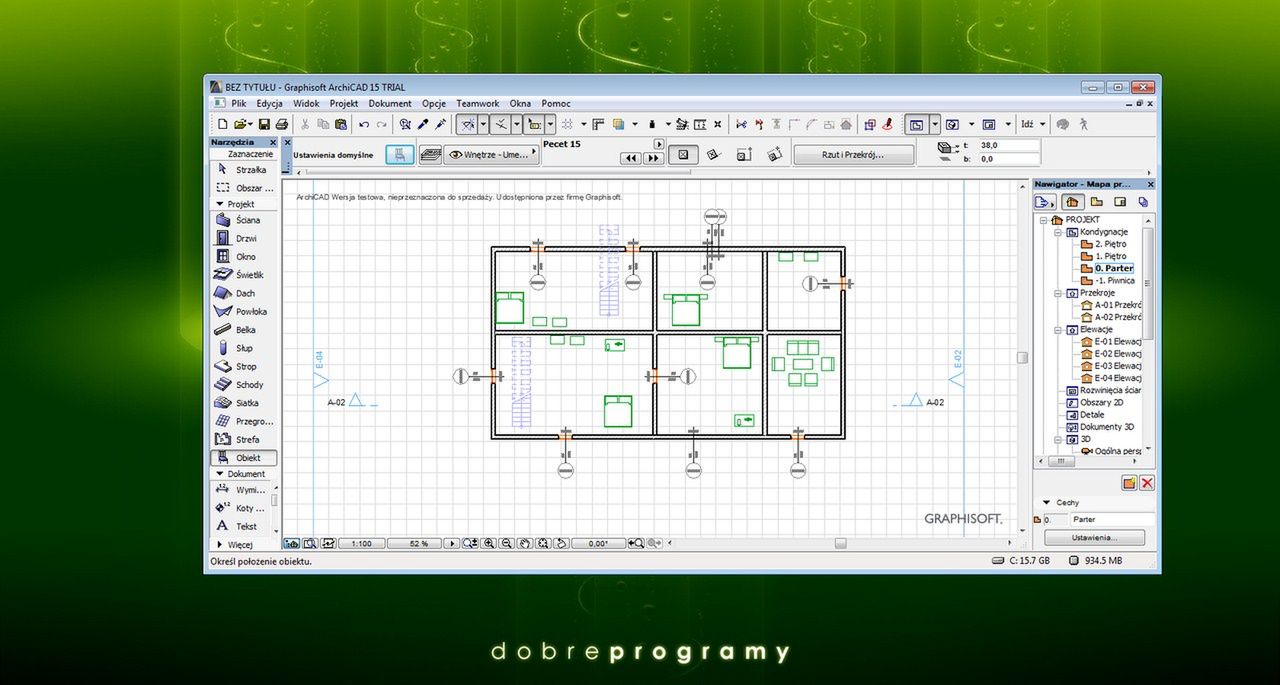Screen dimensions: 1280x685
Task: Toggle the guide lines snap button
Action: 467,124
